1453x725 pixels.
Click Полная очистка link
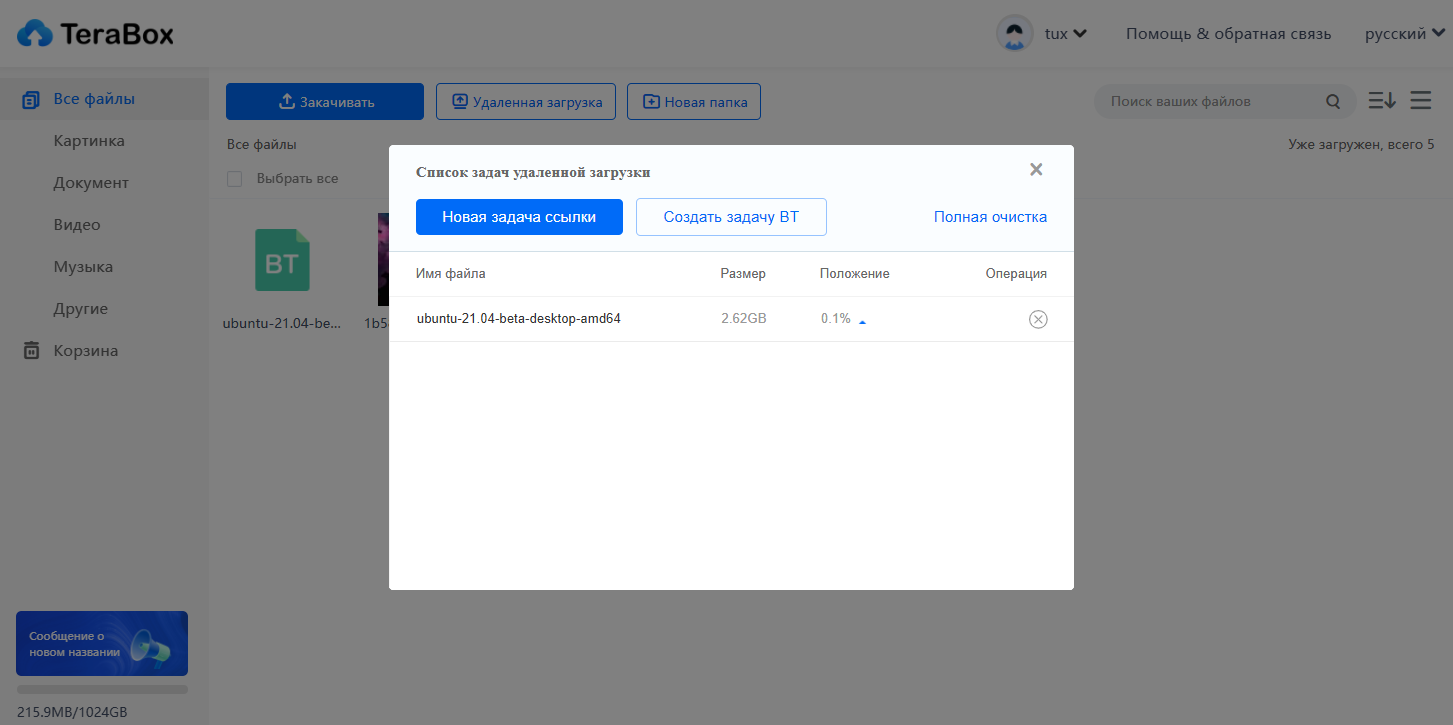[990, 217]
